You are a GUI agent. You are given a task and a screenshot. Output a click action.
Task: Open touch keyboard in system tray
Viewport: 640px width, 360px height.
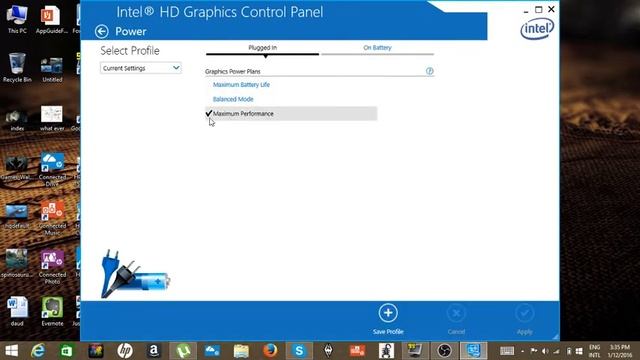pyautogui.click(x=507, y=351)
